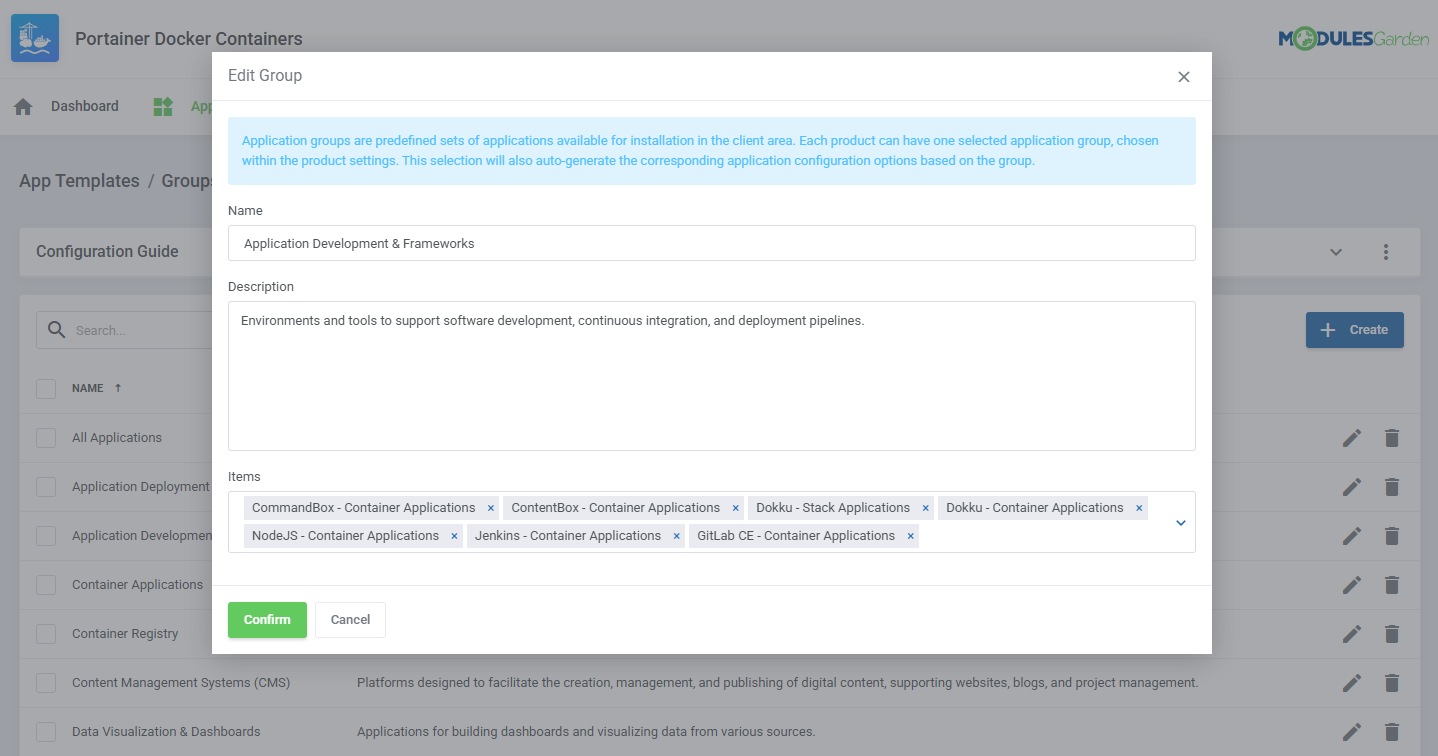This screenshot has width=1438, height=756.
Task: Expand the Items selection dropdown
Action: pos(1179,521)
